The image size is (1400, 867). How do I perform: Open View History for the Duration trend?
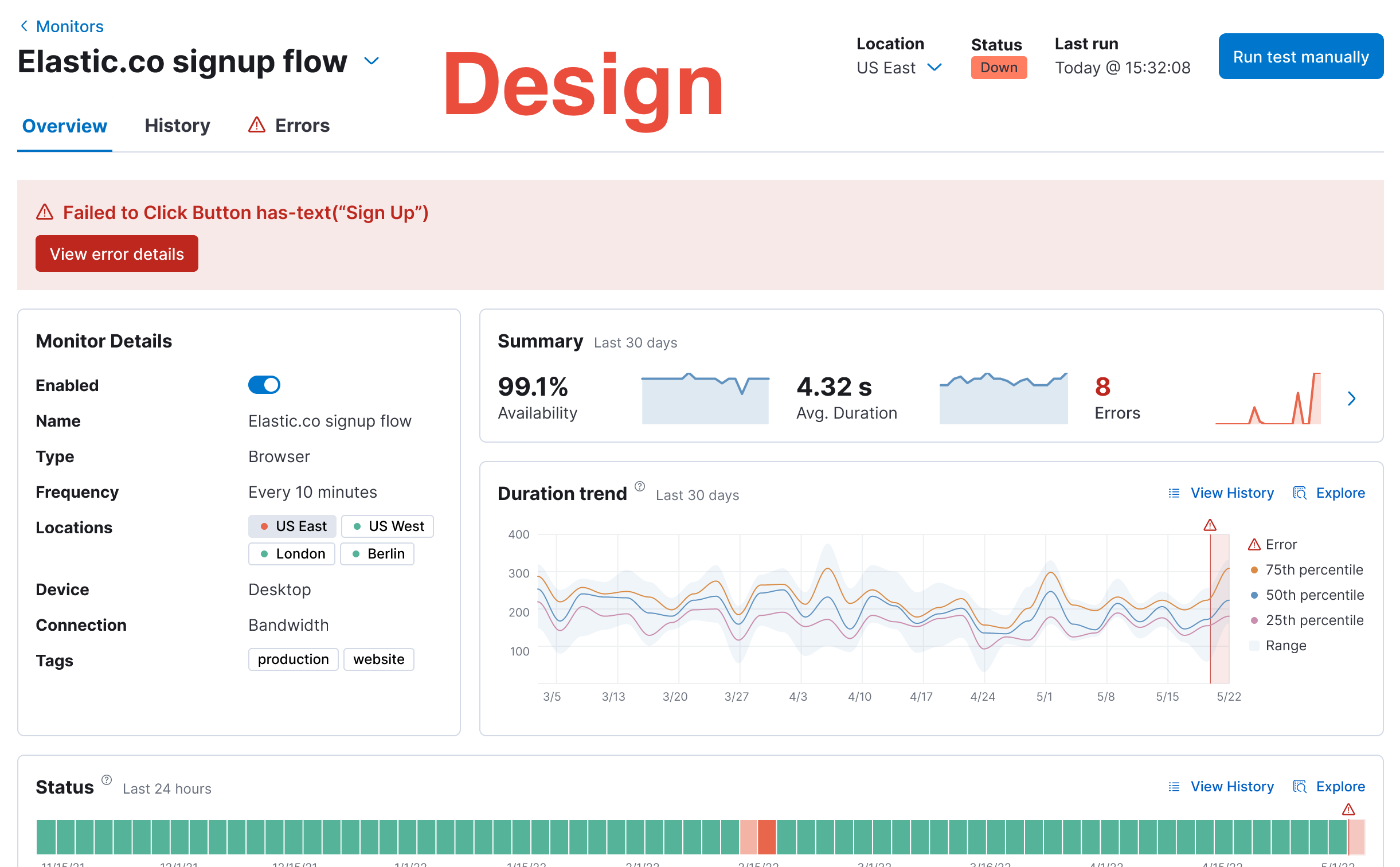tap(1232, 493)
